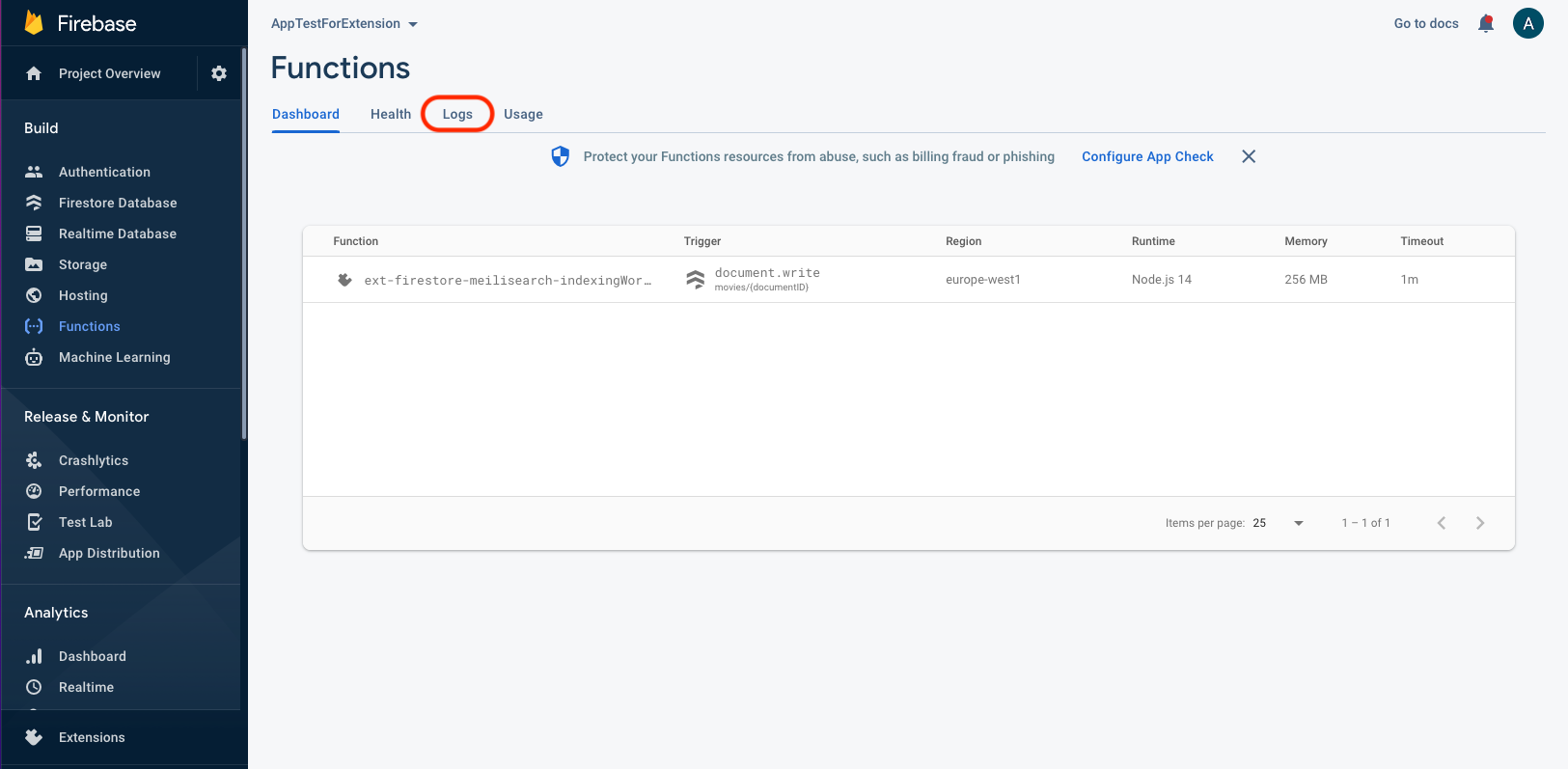Click the europe-west1 region cell
This screenshot has width=1568, height=769.
tap(983, 280)
